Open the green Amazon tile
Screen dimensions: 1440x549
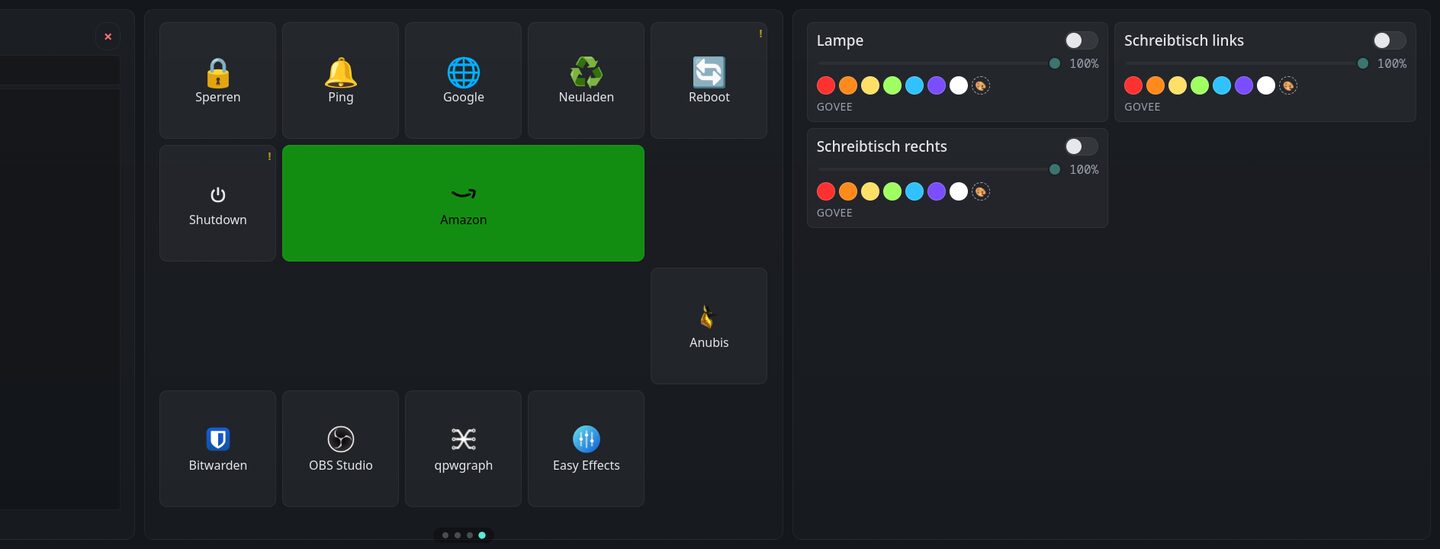[463, 203]
